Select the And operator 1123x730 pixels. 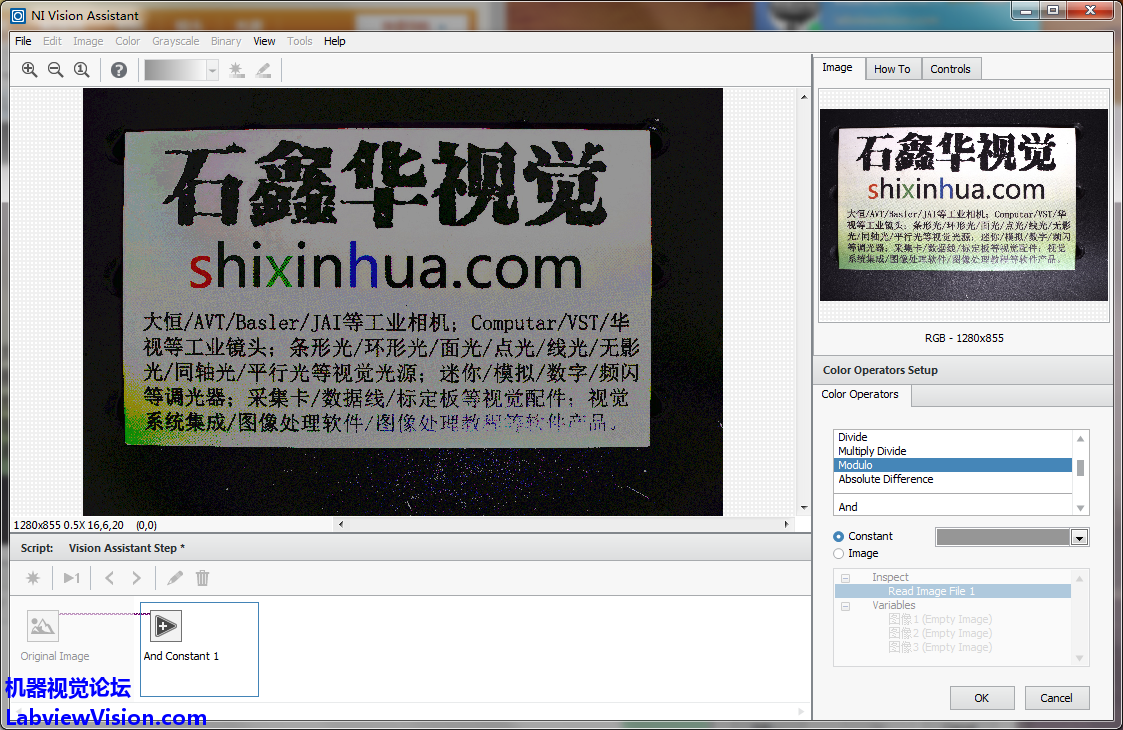[x=953, y=507]
